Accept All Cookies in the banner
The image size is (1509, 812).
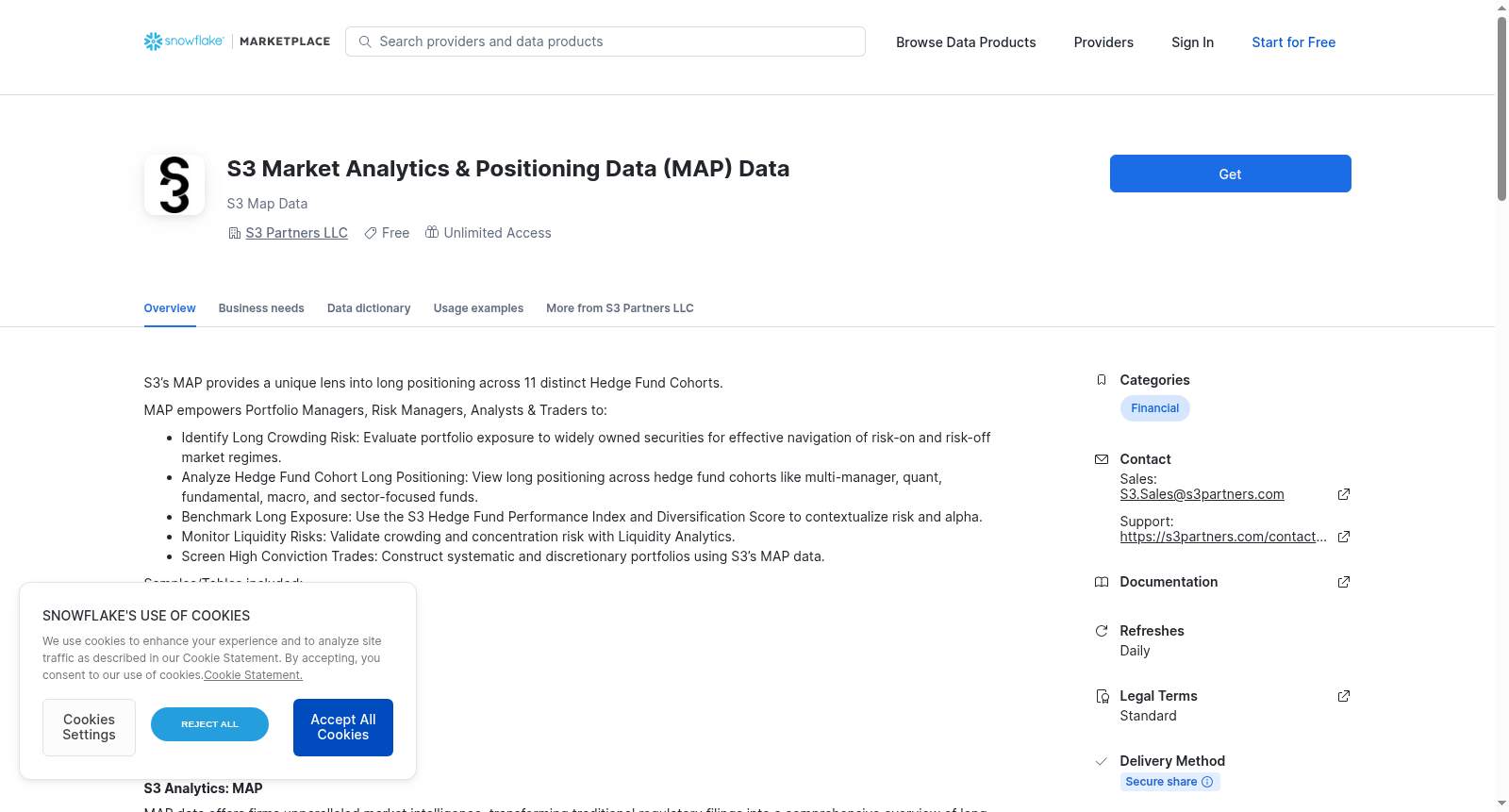pos(343,727)
